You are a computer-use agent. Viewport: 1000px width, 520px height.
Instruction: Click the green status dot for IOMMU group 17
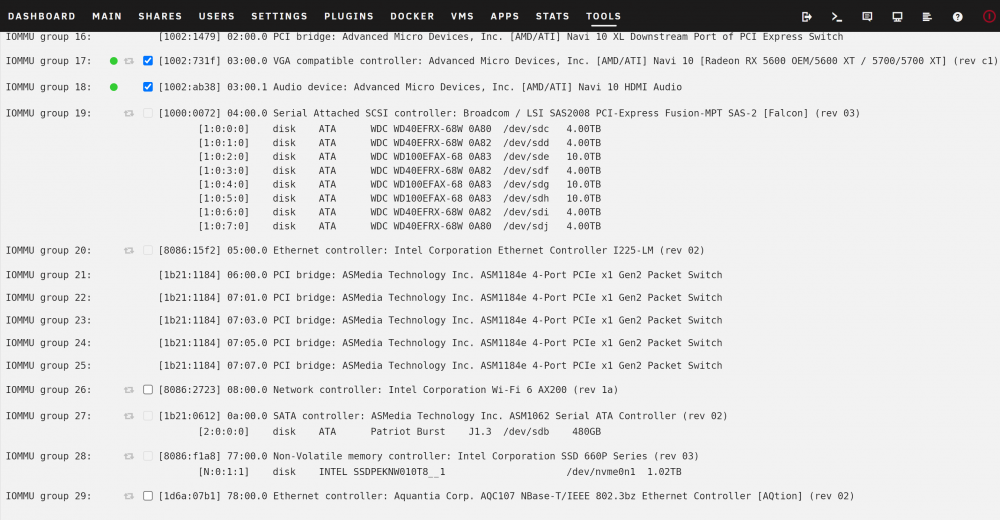(x=114, y=61)
